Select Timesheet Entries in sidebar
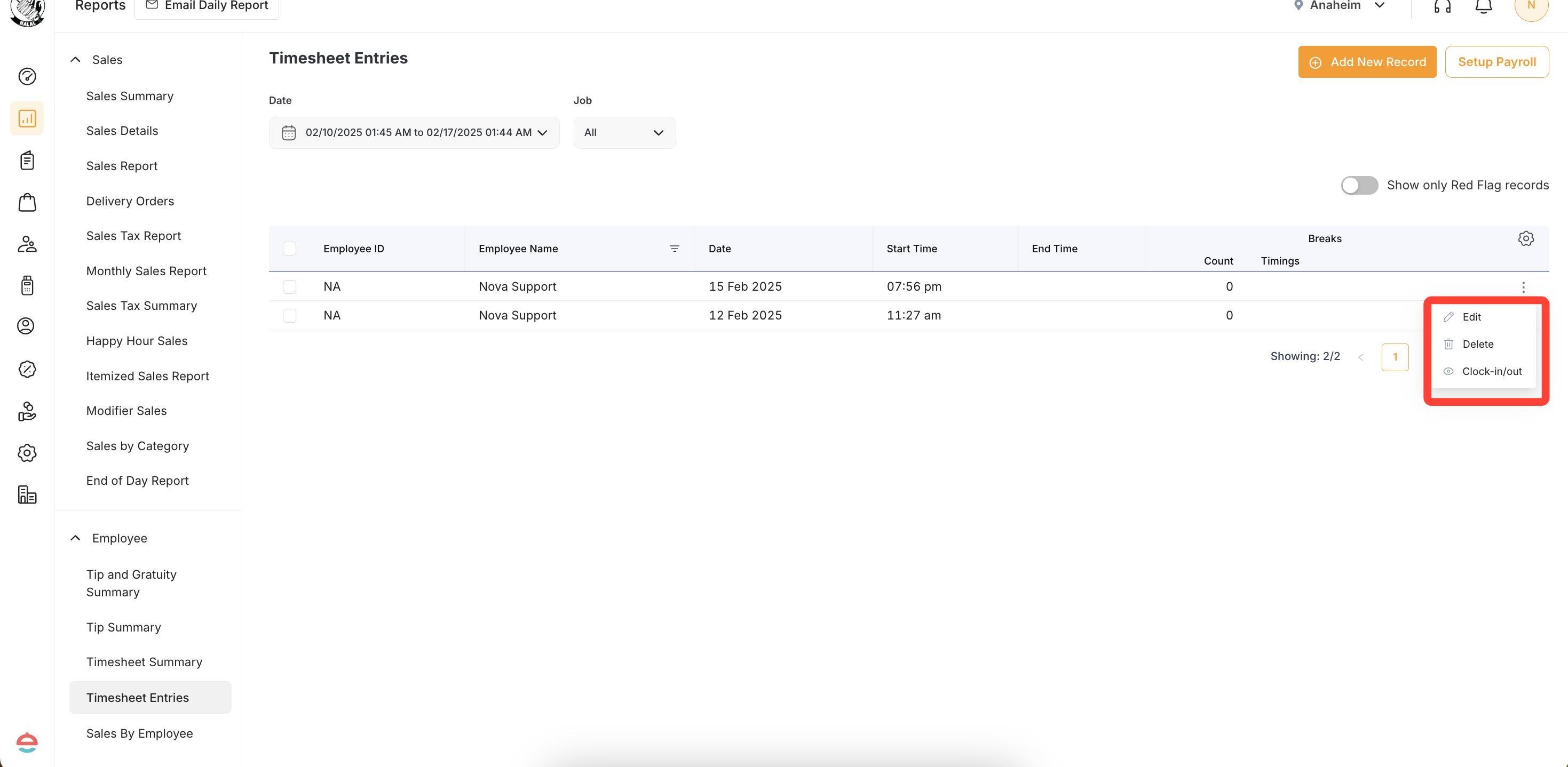This screenshot has width=1568, height=767. (151, 698)
